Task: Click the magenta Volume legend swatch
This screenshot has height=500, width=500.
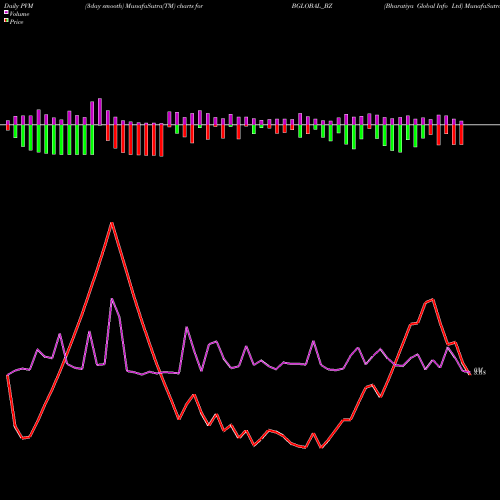Action: (x=6, y=13)
